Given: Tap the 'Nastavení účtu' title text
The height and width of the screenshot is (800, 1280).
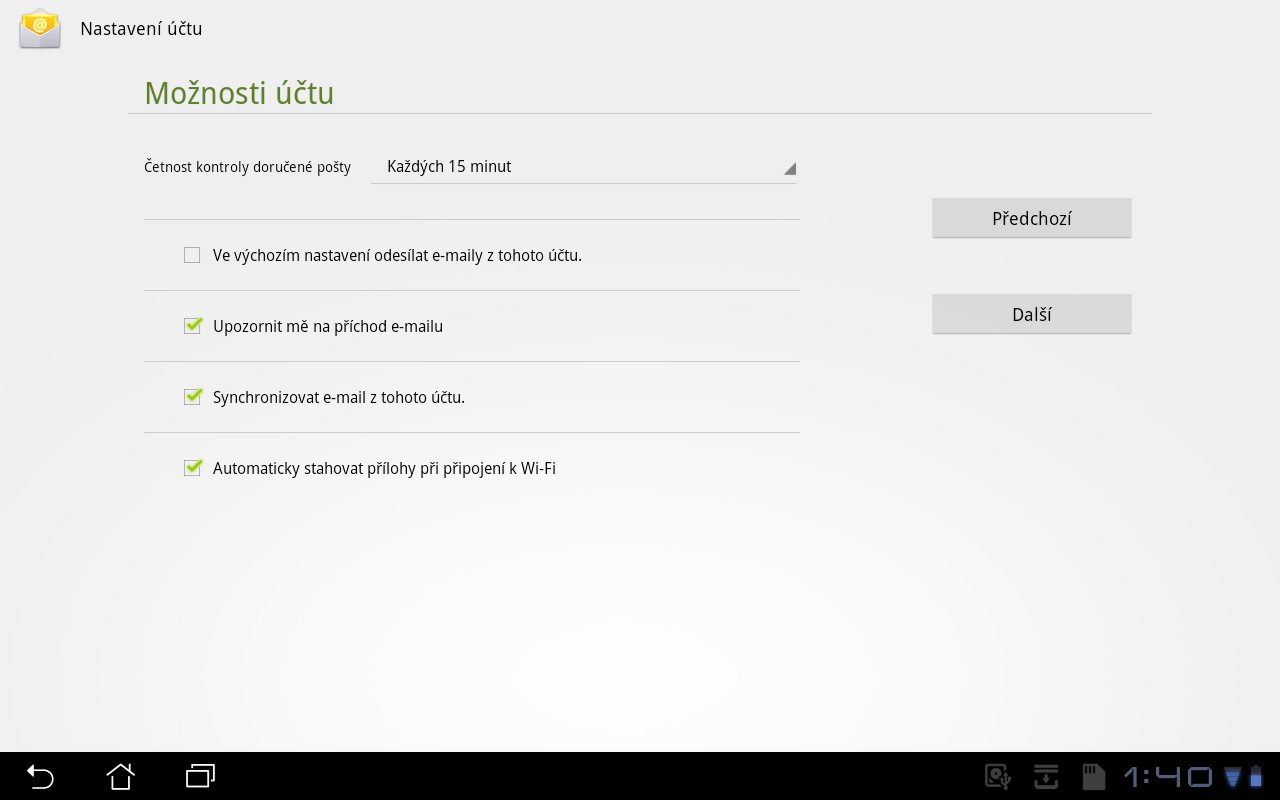Looking at the screenshot, I should point(141,29).
